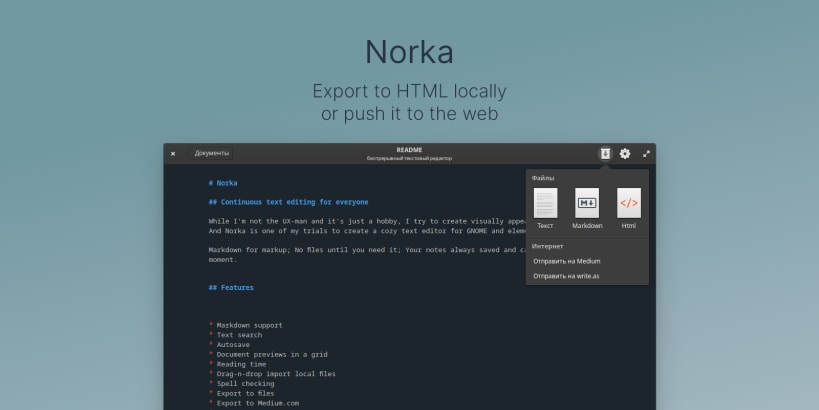Export as plain text (Текст) icon

click(545, 203)
